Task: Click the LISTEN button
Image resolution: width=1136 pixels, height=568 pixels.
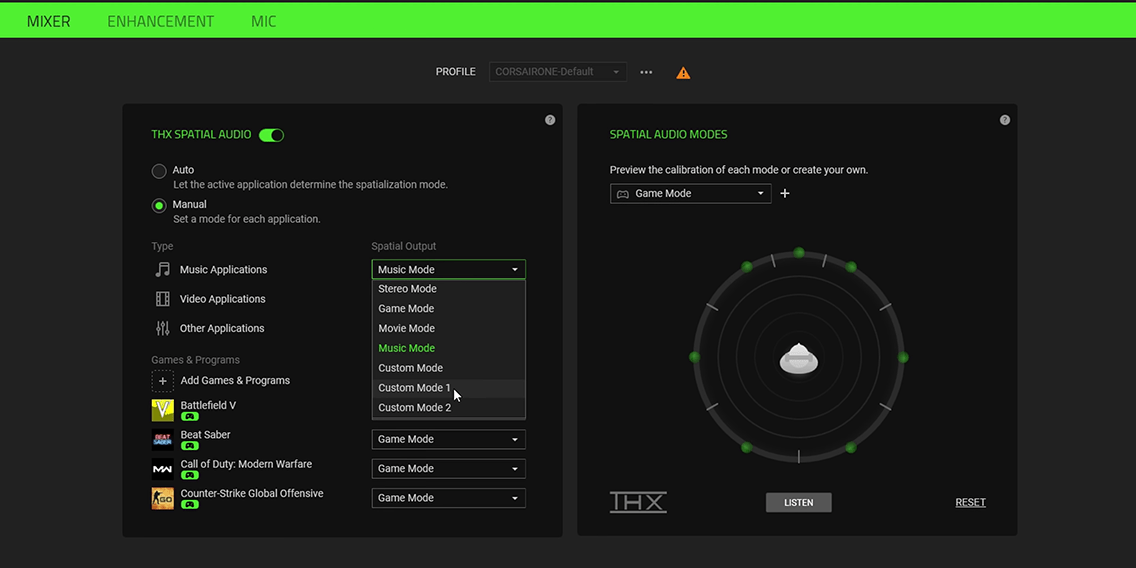Action: (798, 503)
